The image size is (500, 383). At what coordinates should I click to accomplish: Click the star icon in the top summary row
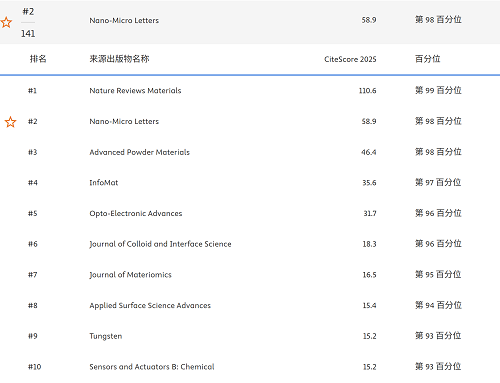point(6,23)
